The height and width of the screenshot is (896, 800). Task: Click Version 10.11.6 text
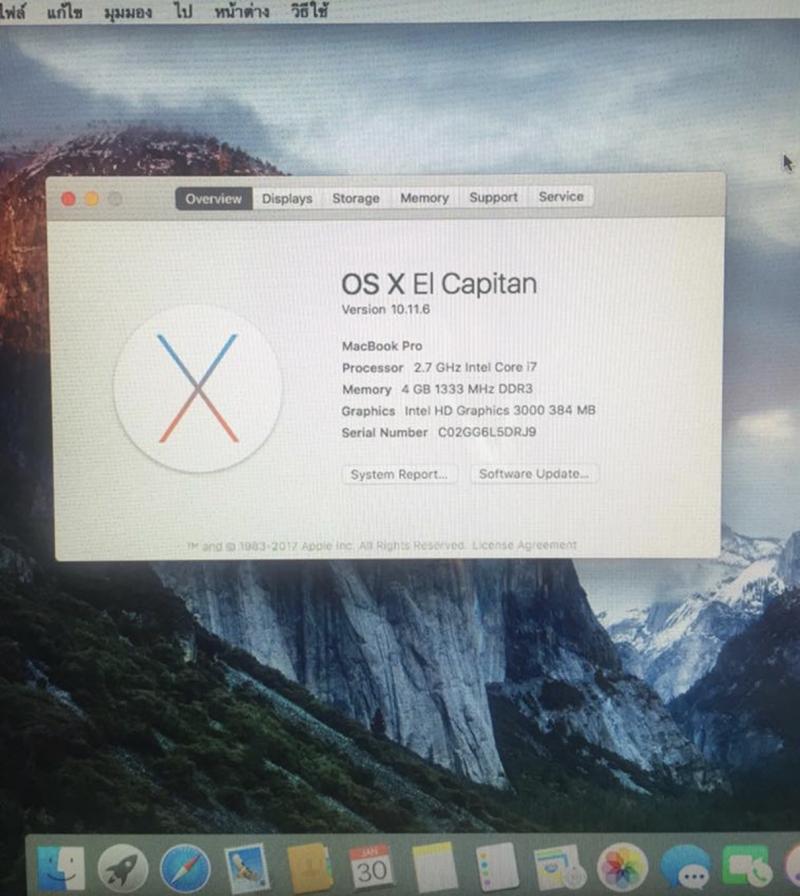pos(386,310)
